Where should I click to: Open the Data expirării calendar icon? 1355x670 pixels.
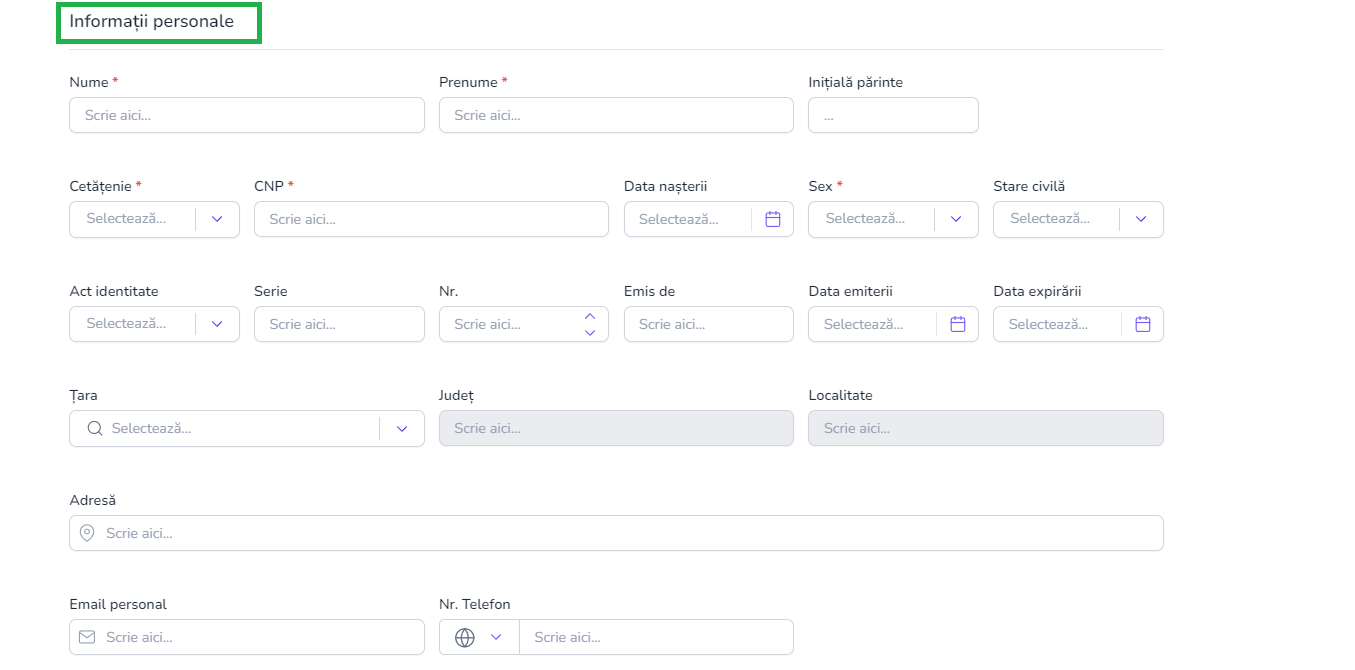[x=1142, y=324]
